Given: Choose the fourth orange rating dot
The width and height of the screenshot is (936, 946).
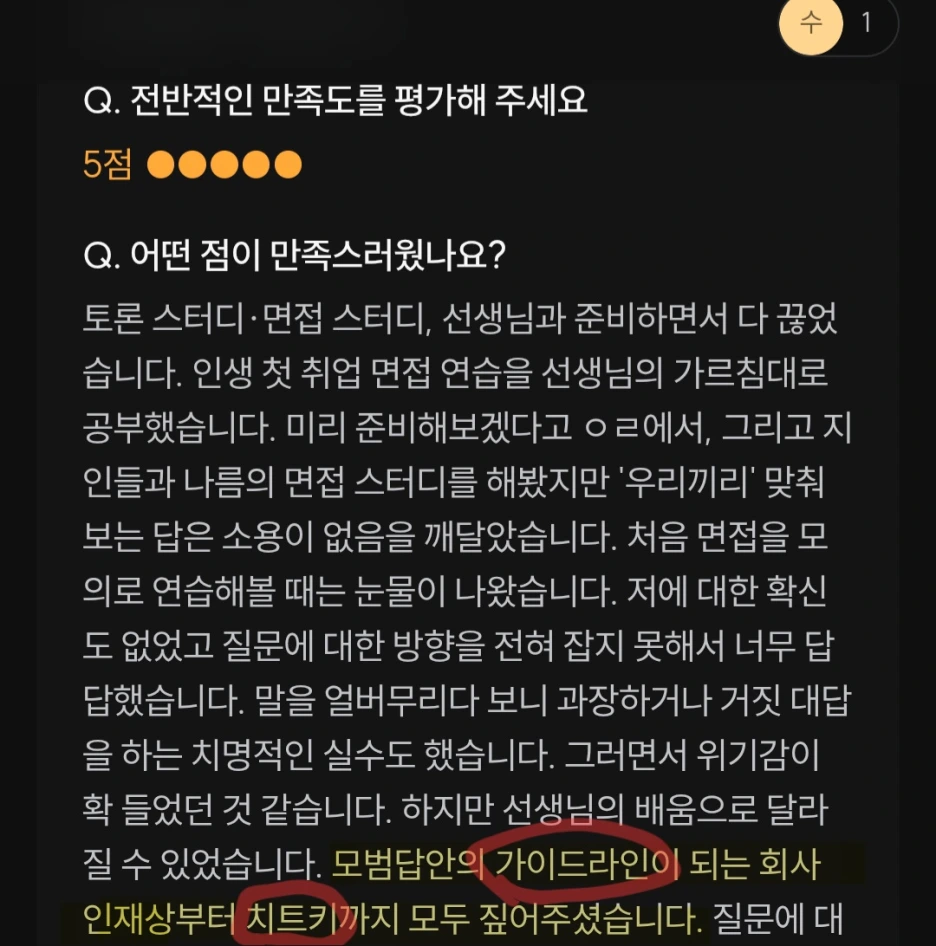Looking at the screenshot, I should (256, 165).
